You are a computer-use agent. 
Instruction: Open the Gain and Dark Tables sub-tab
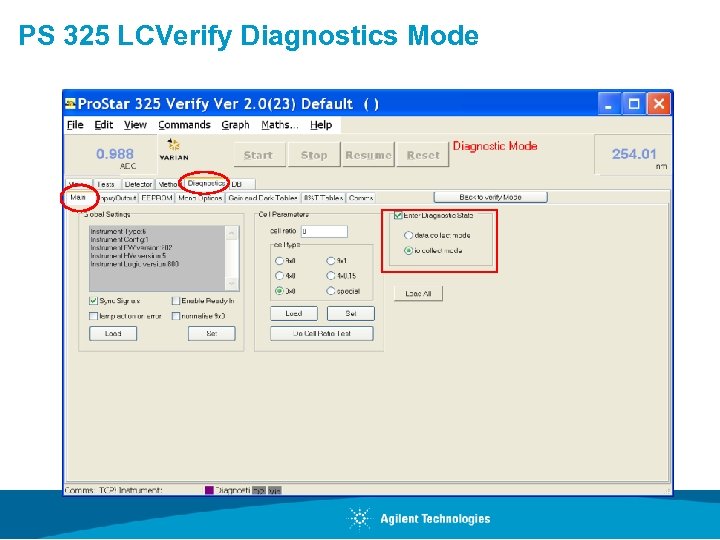point(263,198)
